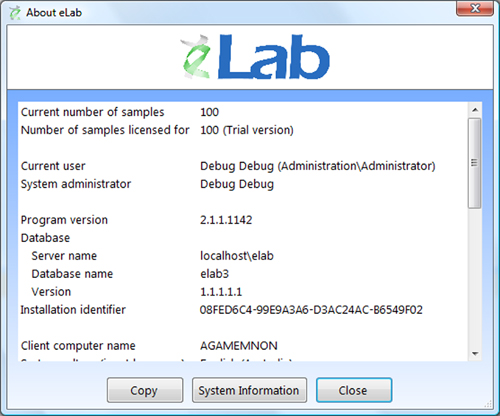The height and width of the screenshot is (416, 500).
Task: Click the Copy button
Action: 145,390
